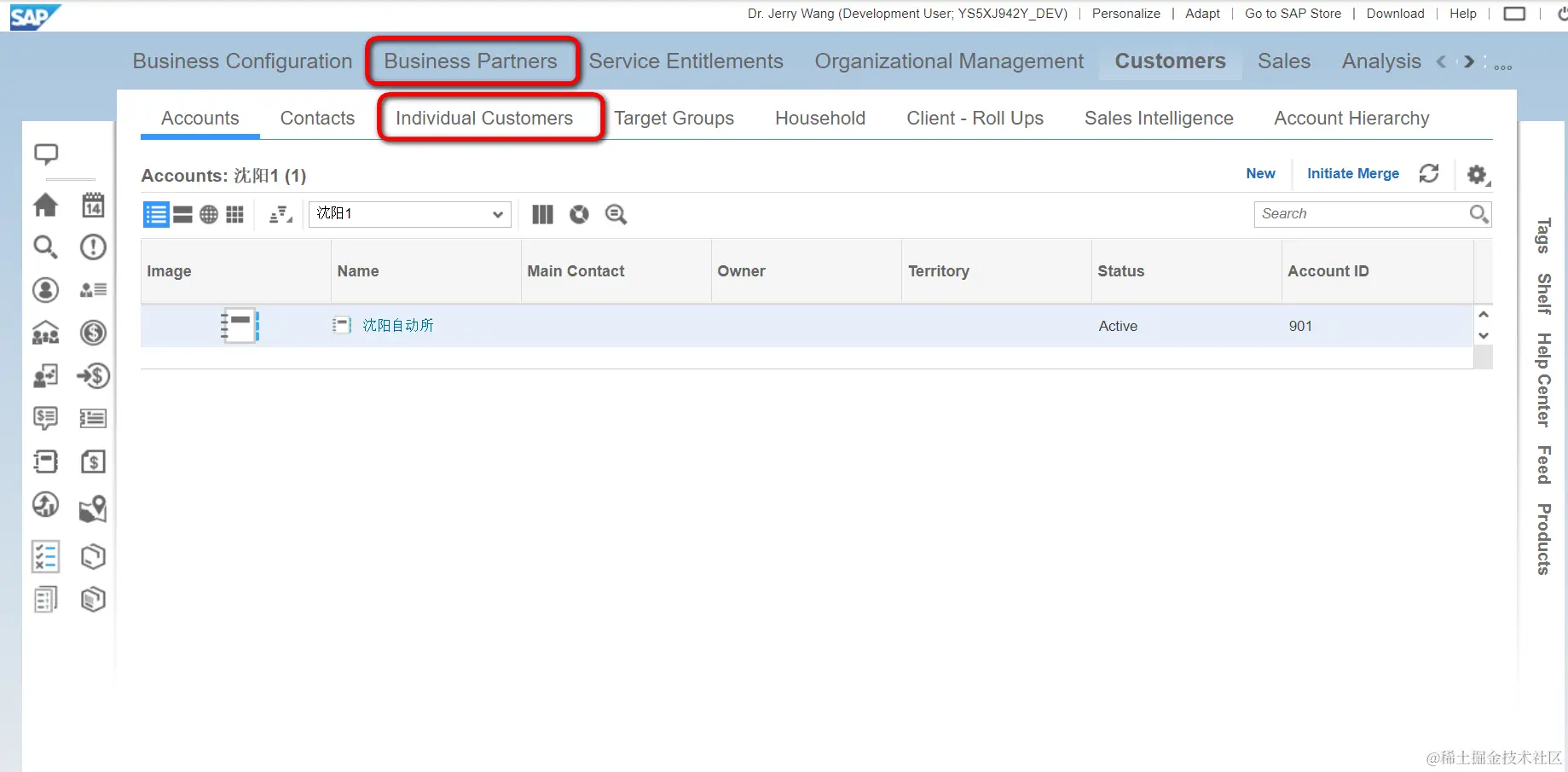
Task: Open the Analysis work center
Action: 1381,61
